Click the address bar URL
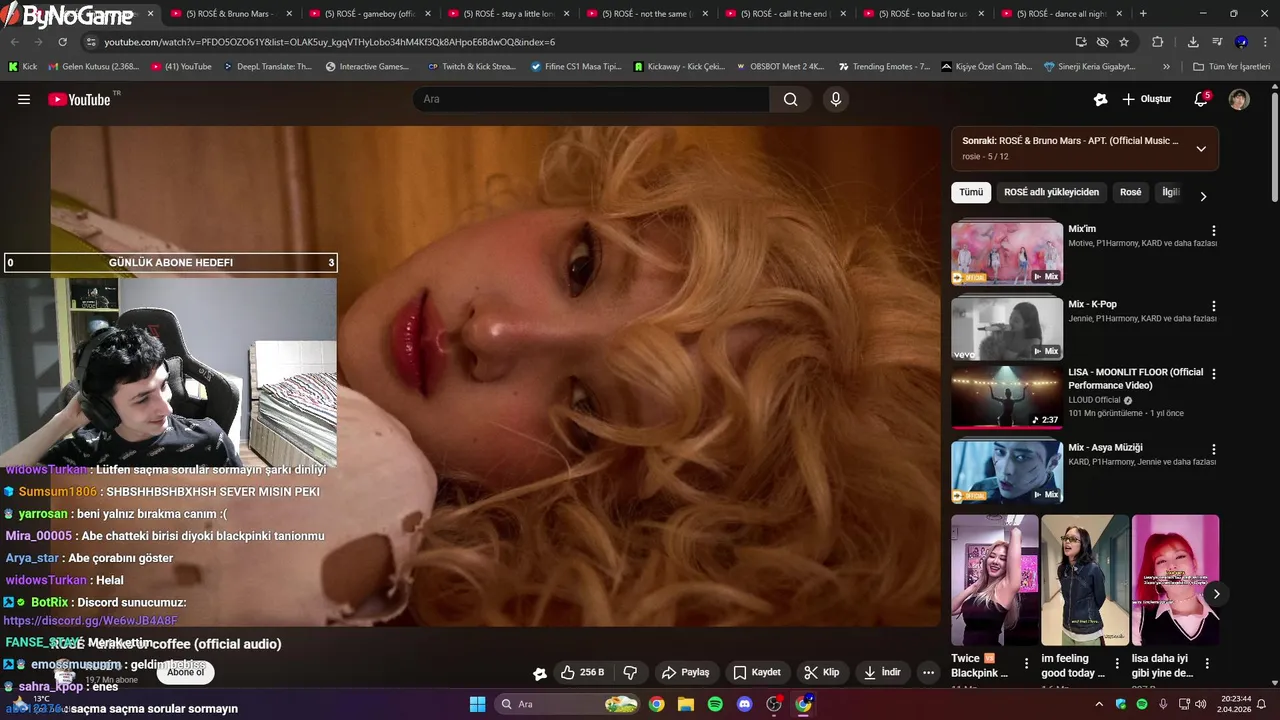Viewport: 1280px width, 720px height. pos(330,42)
